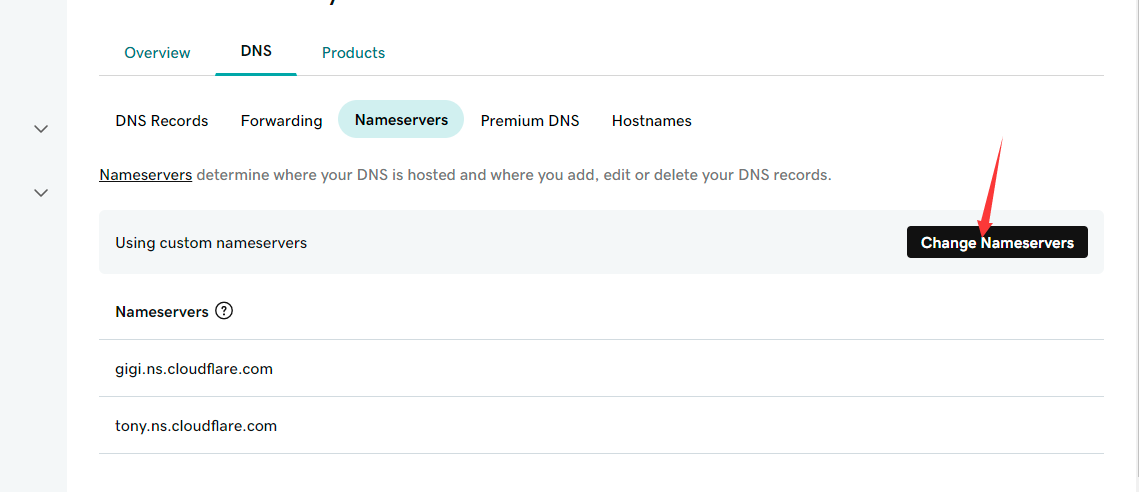Click the grey left sidebar panel
The image size is (1139, 492).
pos(33,246)
